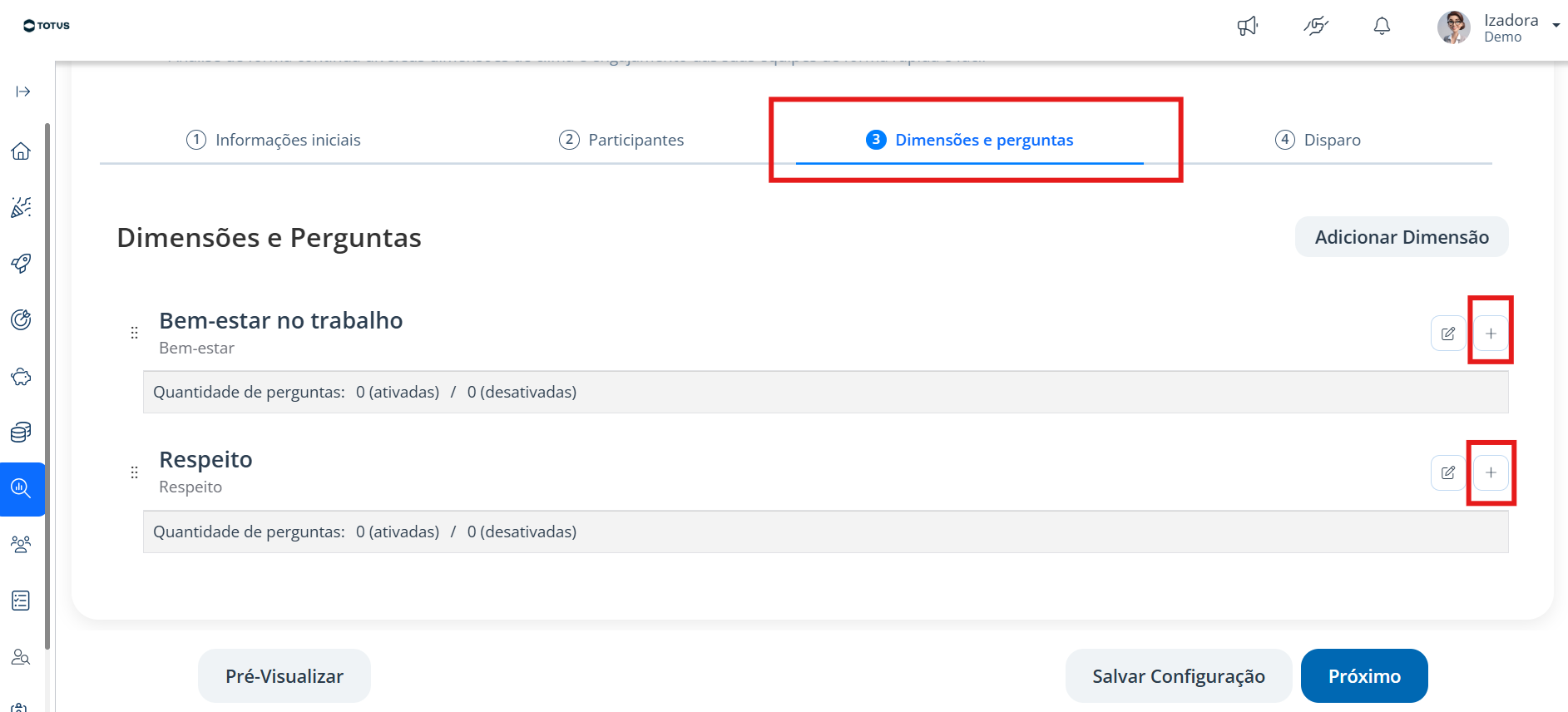Click the Próximo button

click(x=1364, y=676)
